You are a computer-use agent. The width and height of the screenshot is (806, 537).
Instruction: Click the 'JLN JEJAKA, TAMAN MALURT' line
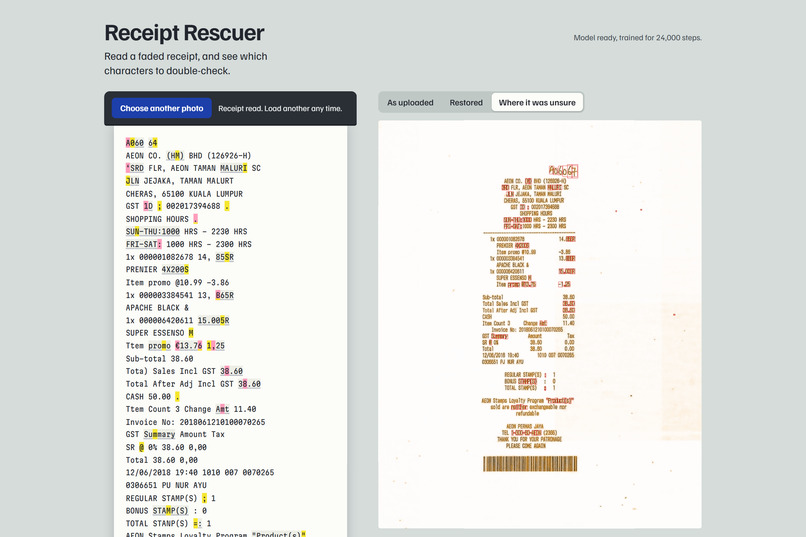click(x=179, y=181)
